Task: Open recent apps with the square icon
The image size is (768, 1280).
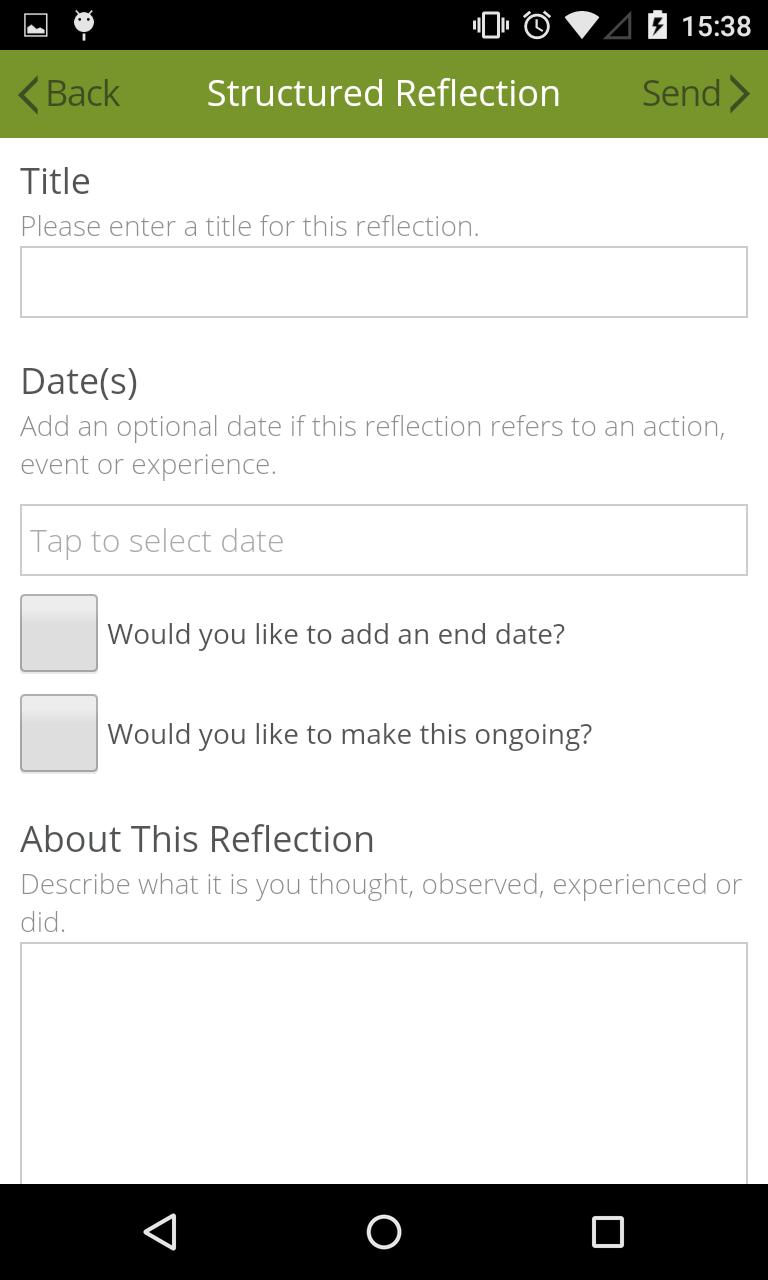Action: (x=607, y=1232)
